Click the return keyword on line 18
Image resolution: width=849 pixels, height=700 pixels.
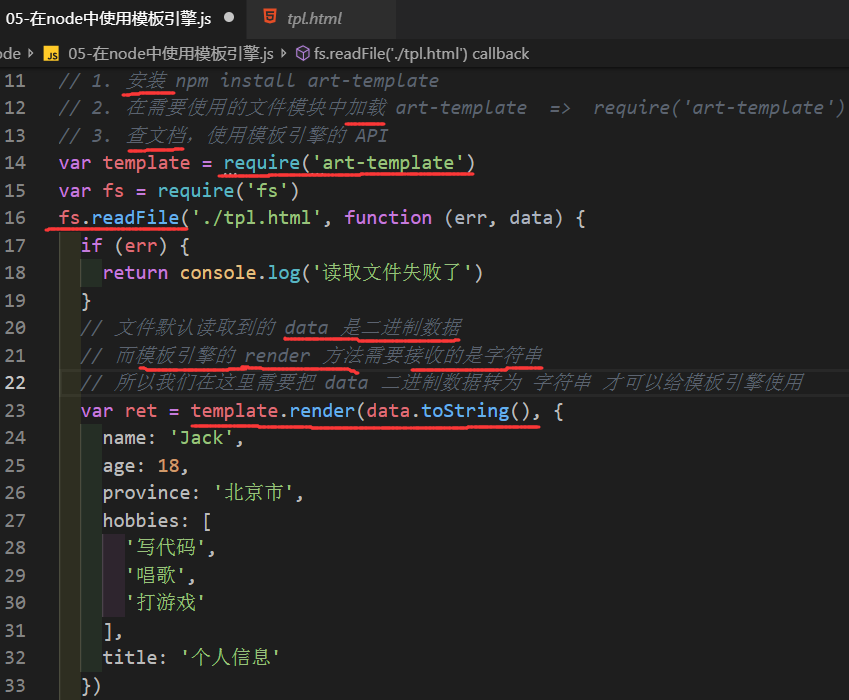pyautogui.click(x=135, y=273)
